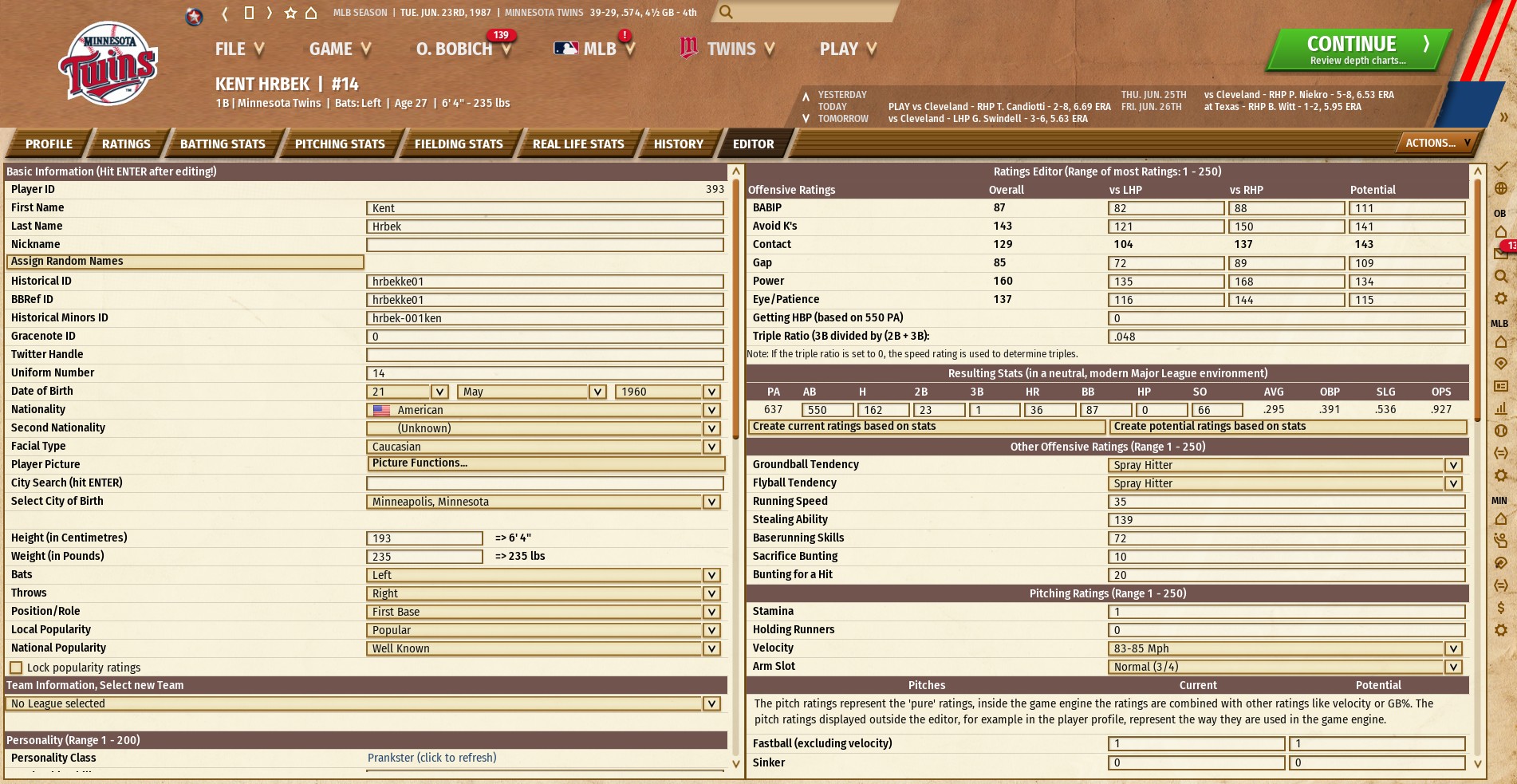Open the FILE menu
This screenshot has height=784, width=1517.
click(x=239, y=49)
